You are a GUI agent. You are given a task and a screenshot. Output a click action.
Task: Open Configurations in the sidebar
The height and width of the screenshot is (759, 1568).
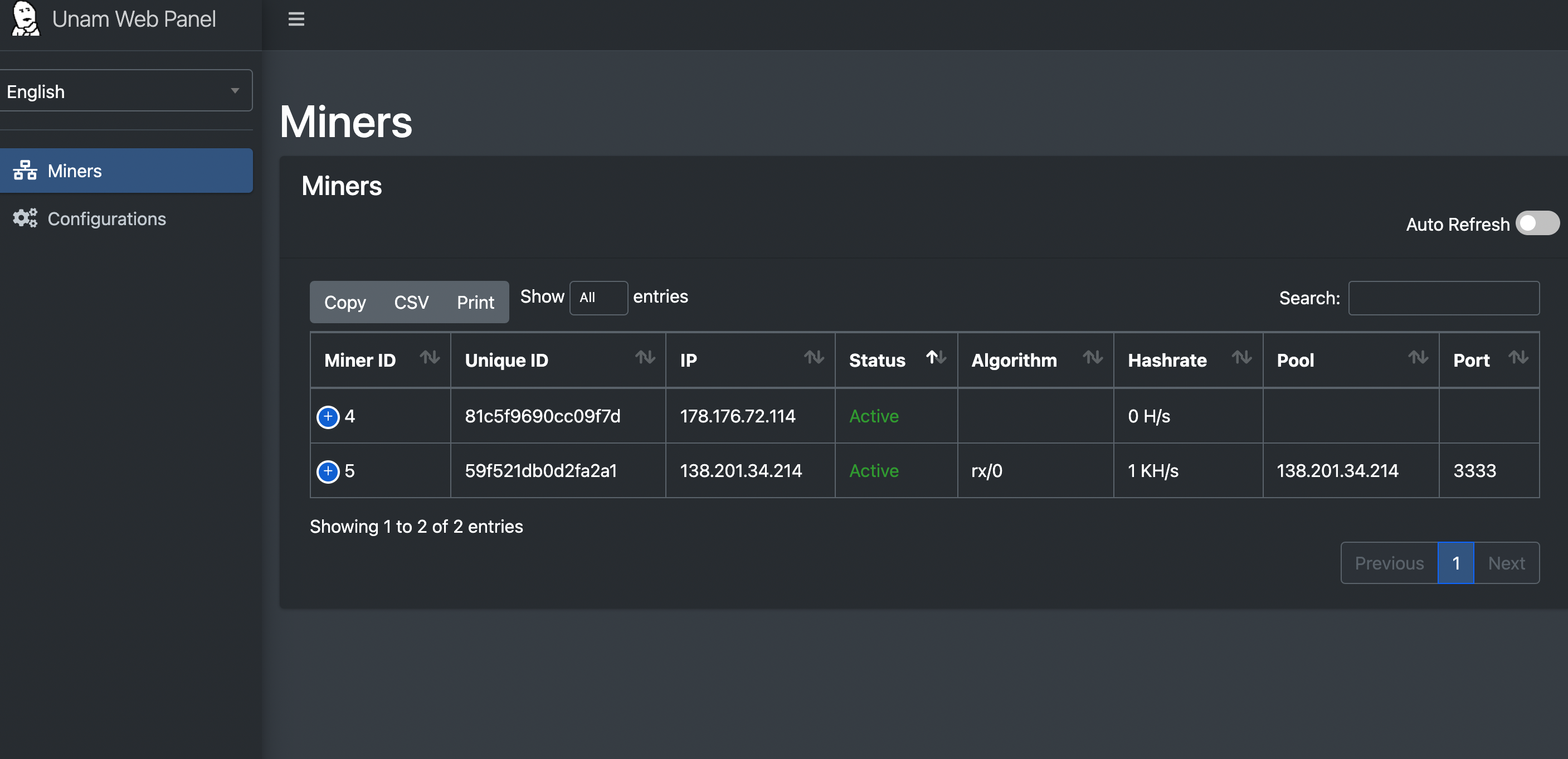126,218
